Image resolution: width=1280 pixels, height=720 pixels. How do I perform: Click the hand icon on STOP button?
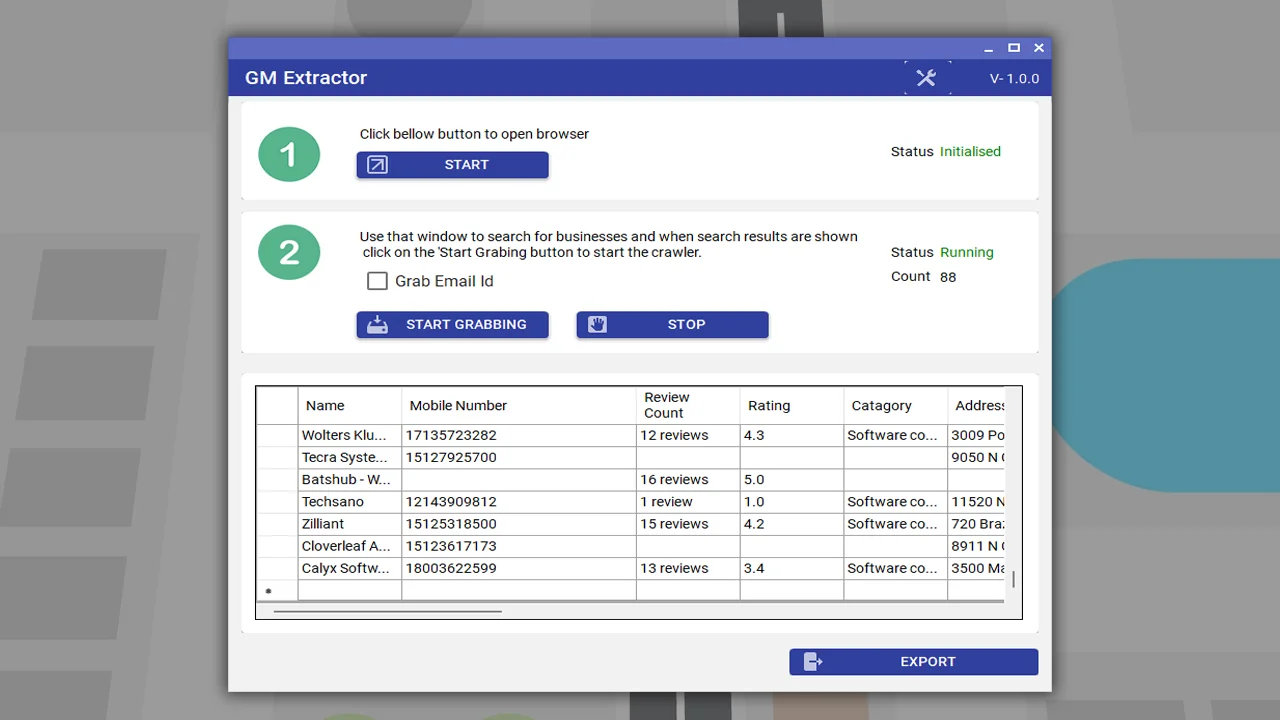(x=597, y=325)
